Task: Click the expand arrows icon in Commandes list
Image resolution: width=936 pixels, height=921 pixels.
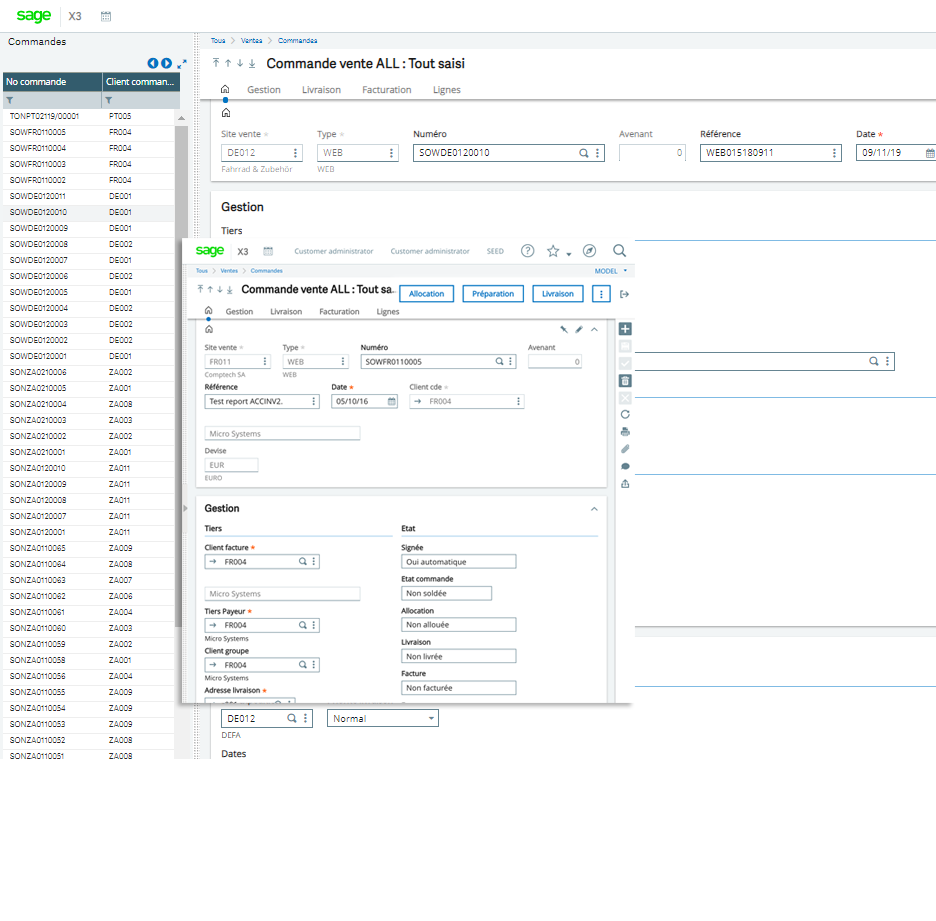Action: 182,63
